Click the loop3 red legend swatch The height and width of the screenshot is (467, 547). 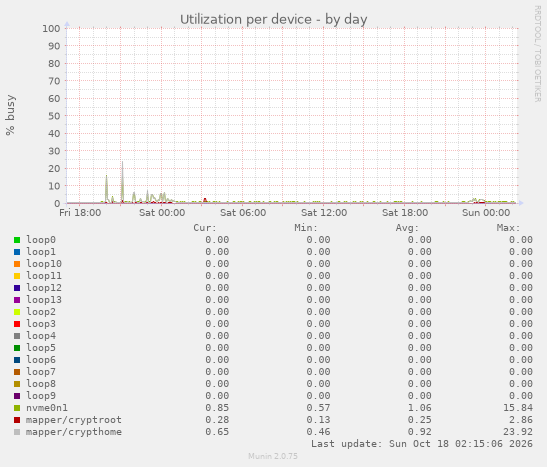tap(17, 324)
